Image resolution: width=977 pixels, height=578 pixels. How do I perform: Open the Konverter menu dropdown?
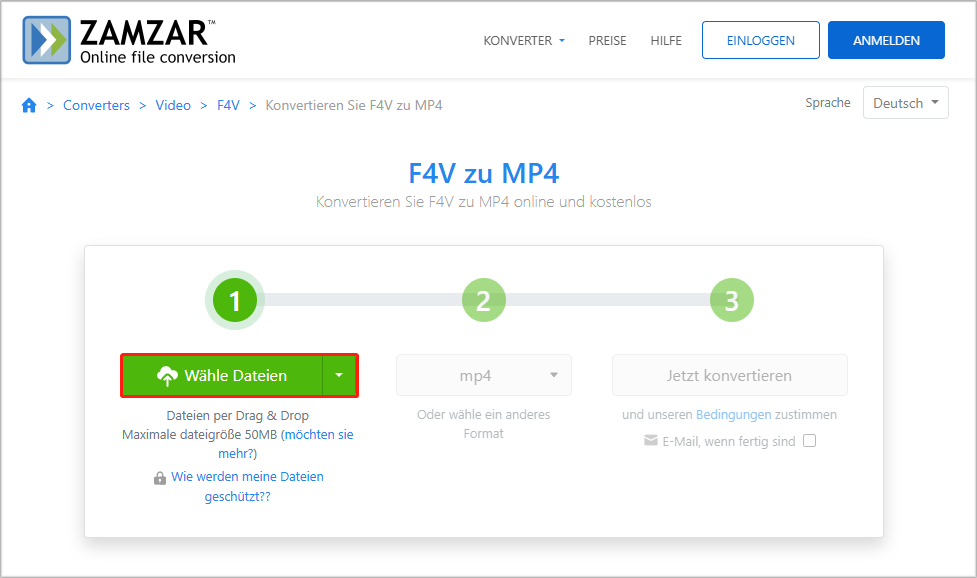coord(524,40)
